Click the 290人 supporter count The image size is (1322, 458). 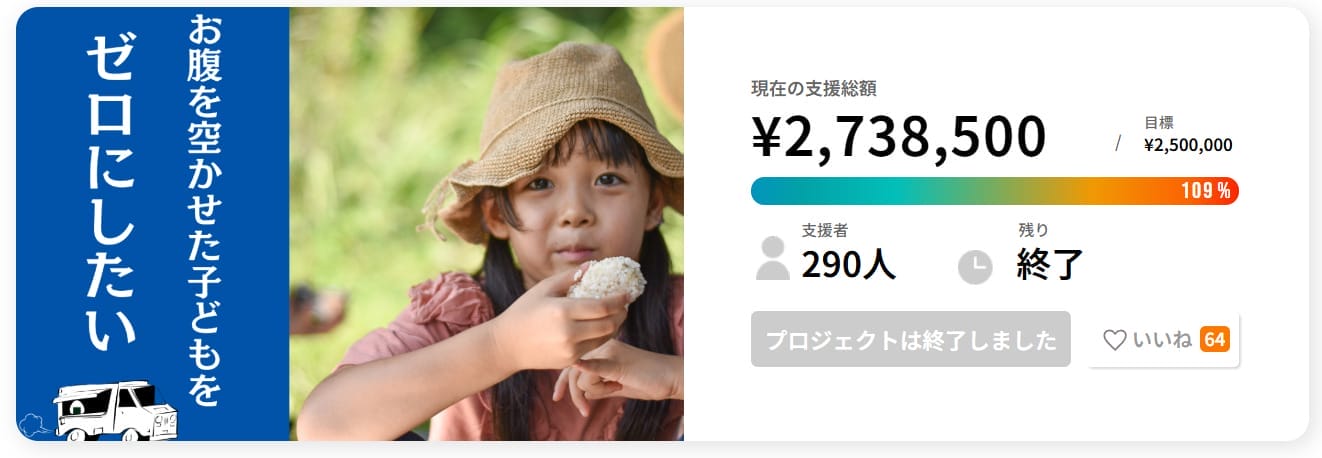[x=848, y=264]
